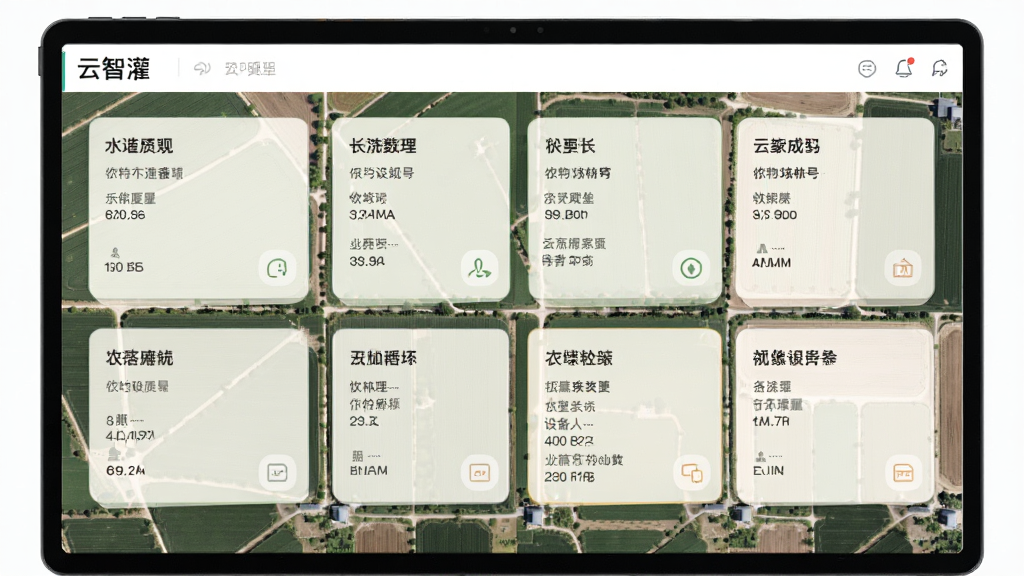Image resolution: width=1024 pixels, height=576 pixels.
Task: Open the yellow-bordered card title above 400 B22
Action: point(579,358)
